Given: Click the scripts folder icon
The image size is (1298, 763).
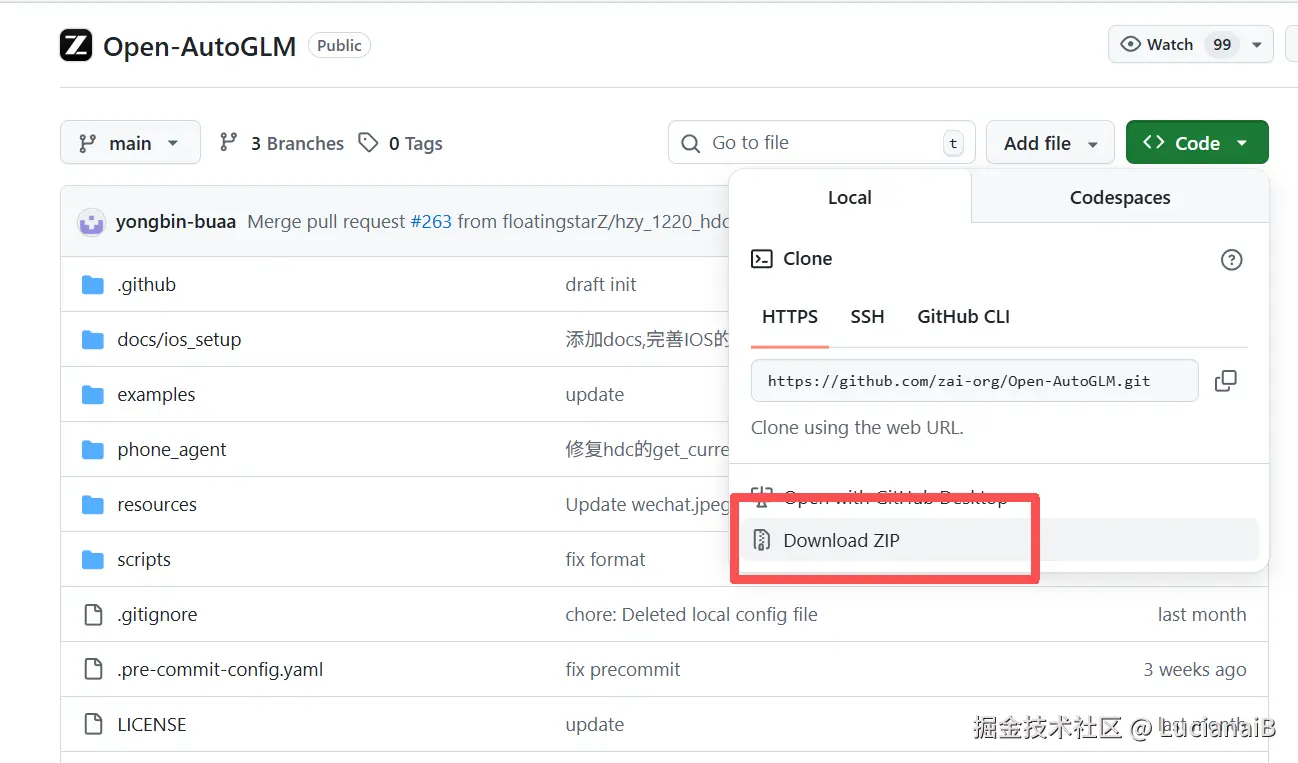Looking at the screenshot, I should click(93, 560).
